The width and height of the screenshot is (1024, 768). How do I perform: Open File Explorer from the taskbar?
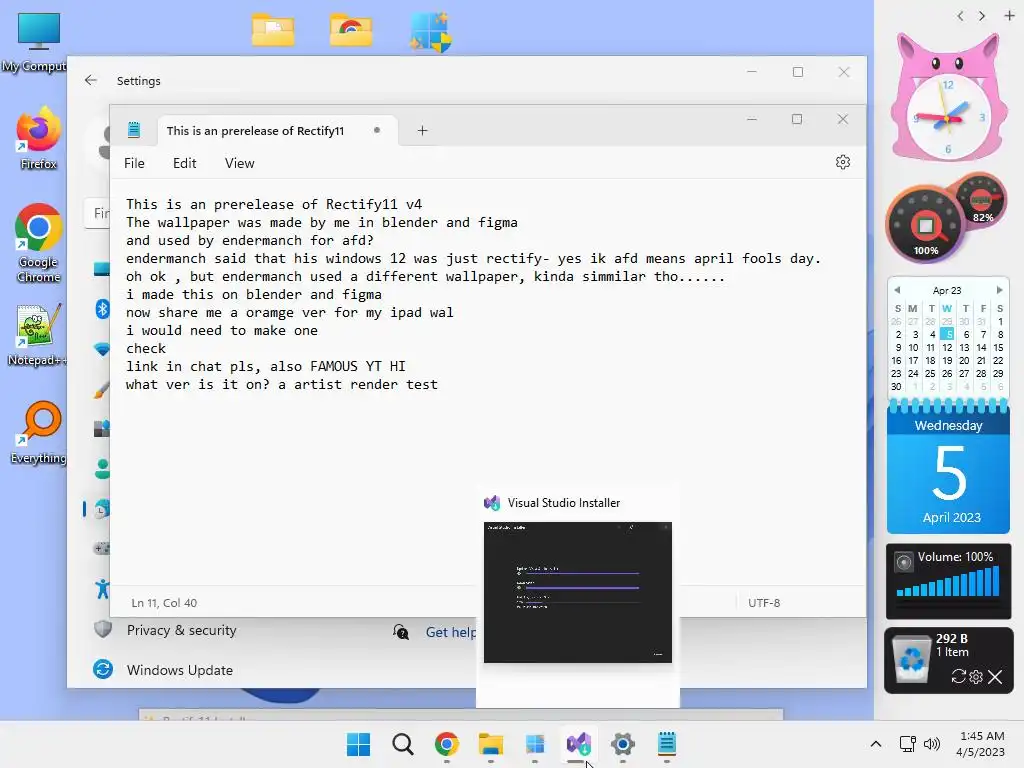click(x=490, y=744)
